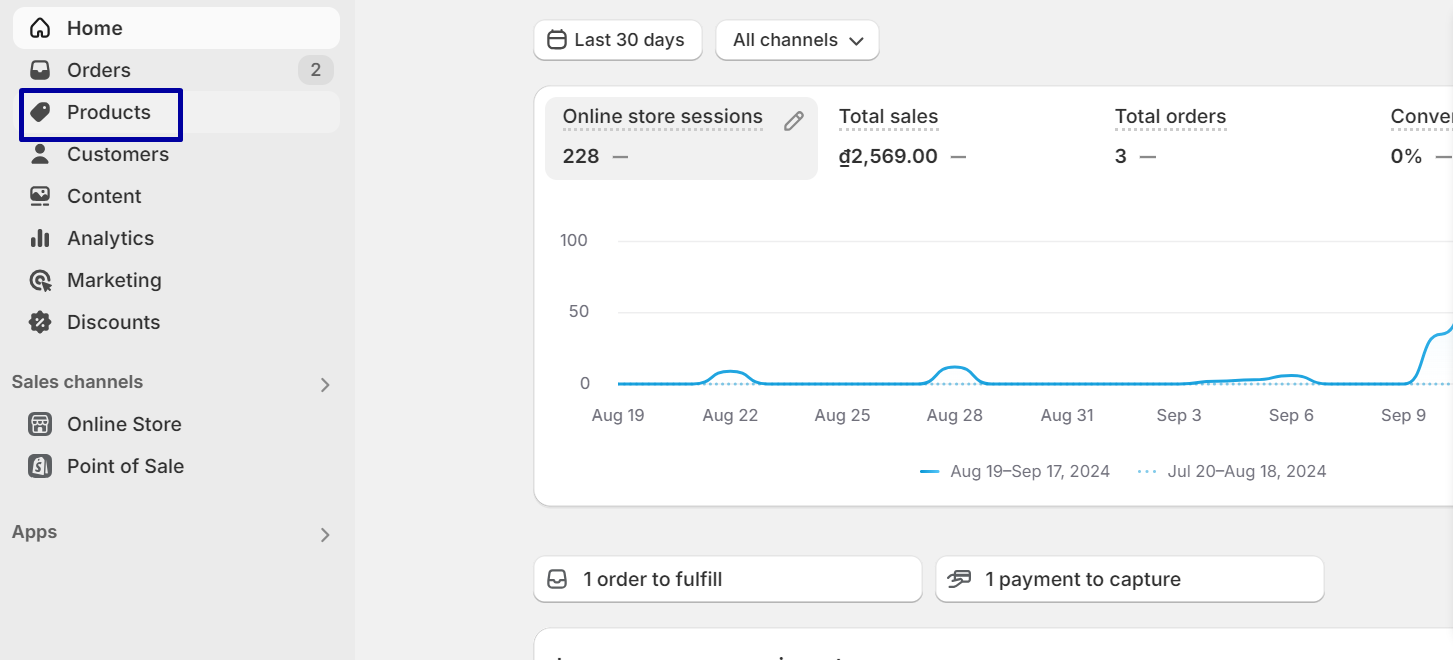
Task: Click the inbox icon on order to fulfill
Action: click(557, 579)
